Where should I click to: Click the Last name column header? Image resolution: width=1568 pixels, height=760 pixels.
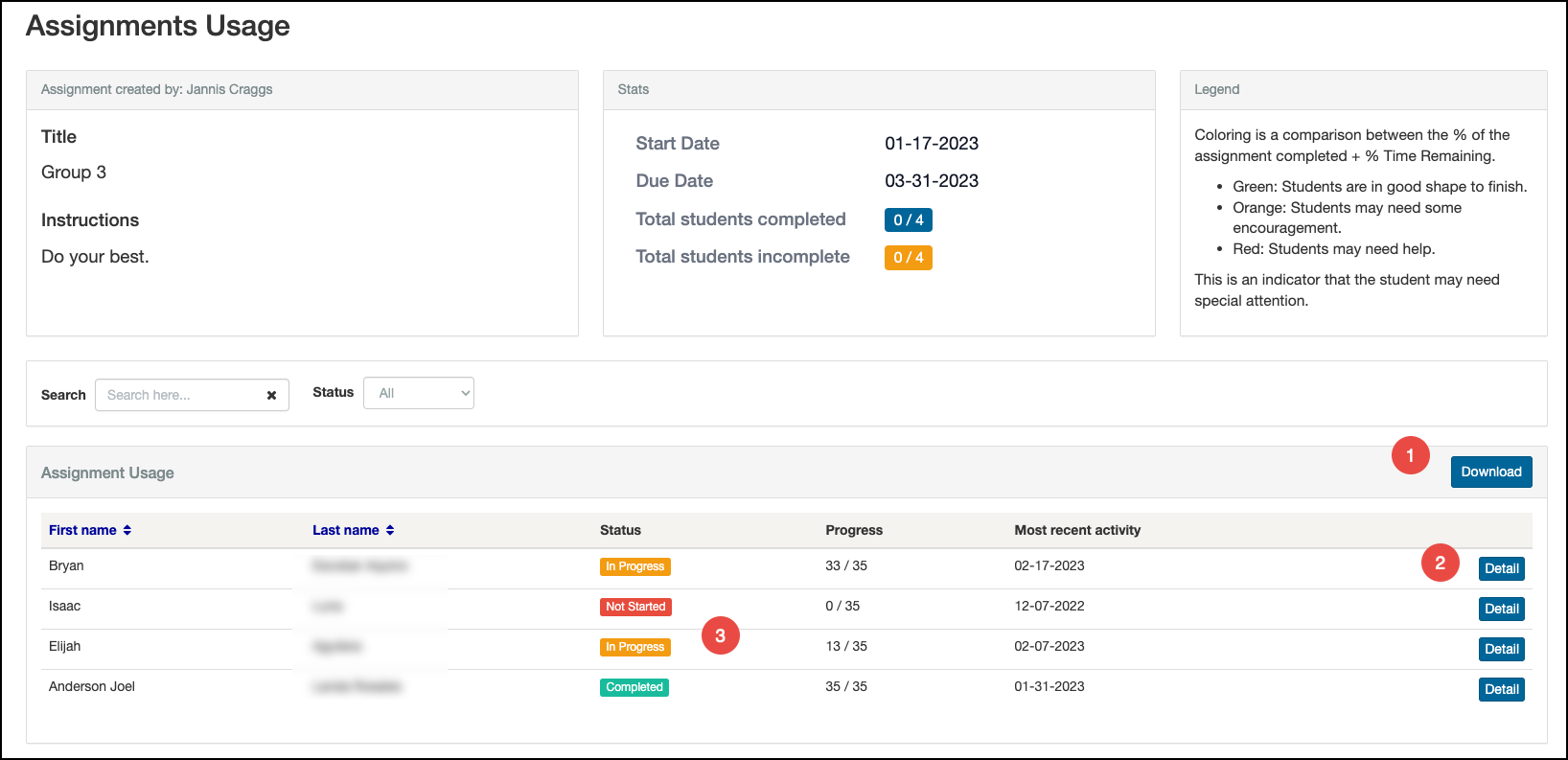point(346,530)
